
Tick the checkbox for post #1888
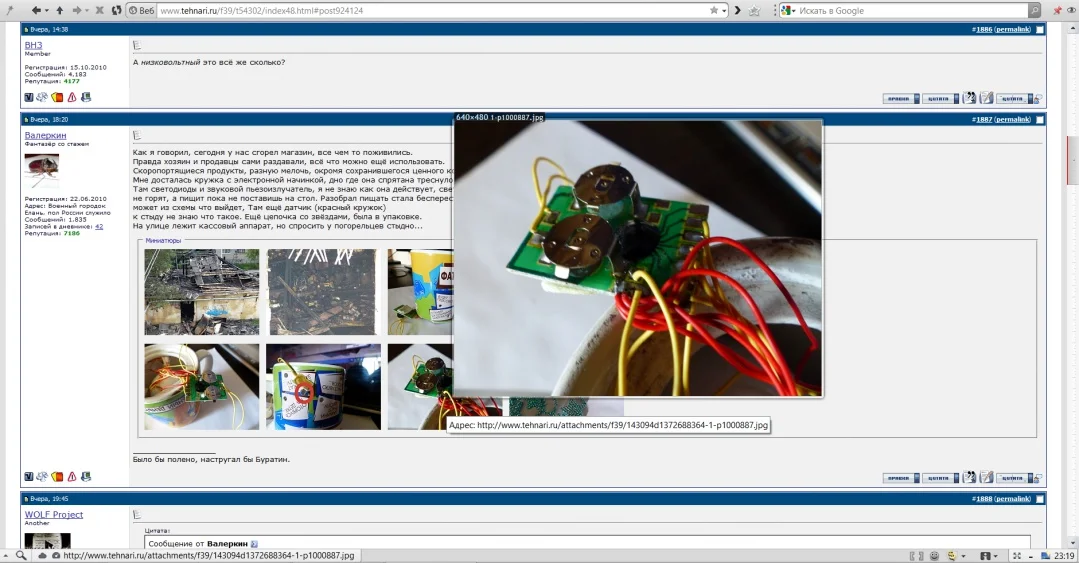click(1040, 499)
